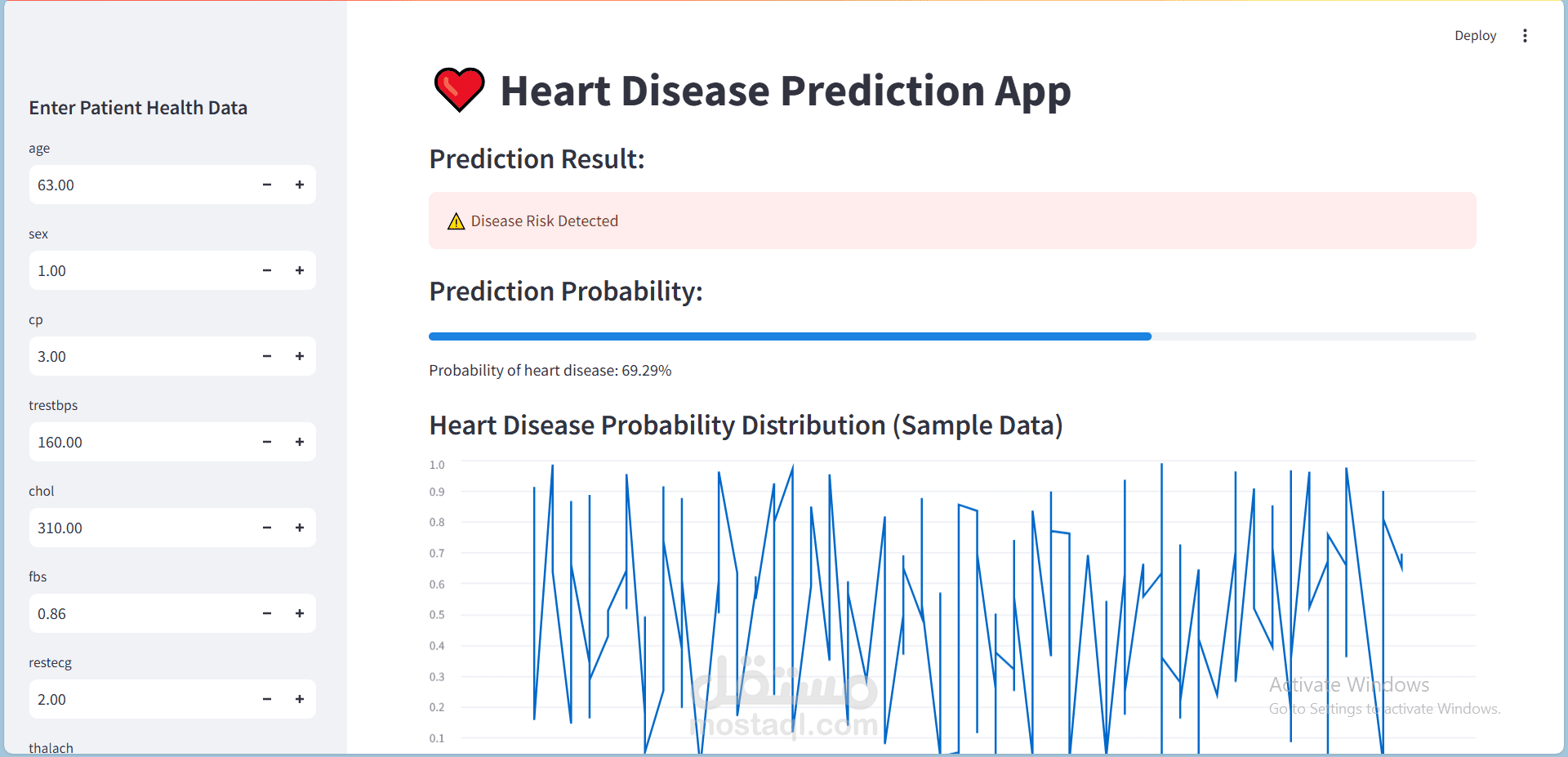Open the three-dot main menu

[x=1525, y=36]
